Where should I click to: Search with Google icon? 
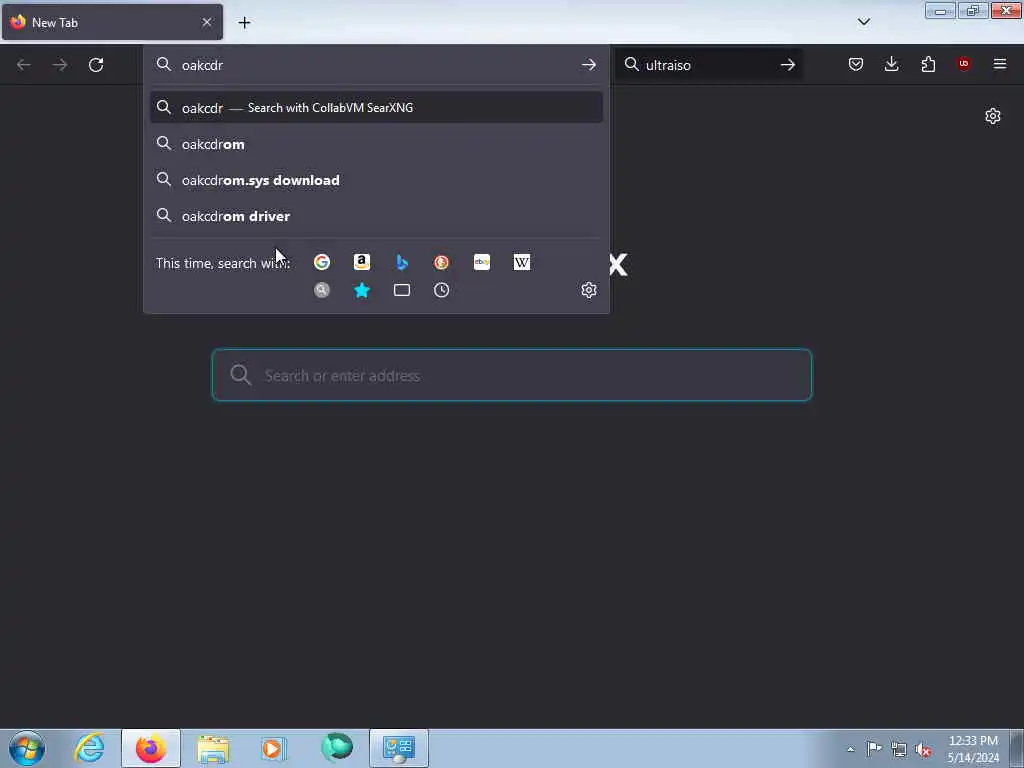[x=322, y=262]
